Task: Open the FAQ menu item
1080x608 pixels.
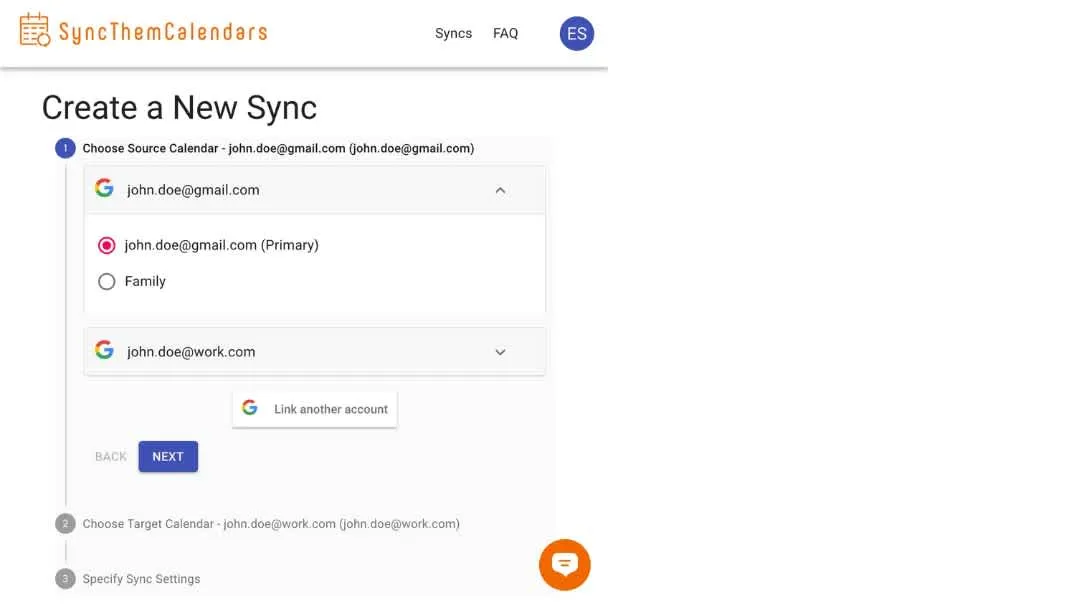Action: pos(505,33)
